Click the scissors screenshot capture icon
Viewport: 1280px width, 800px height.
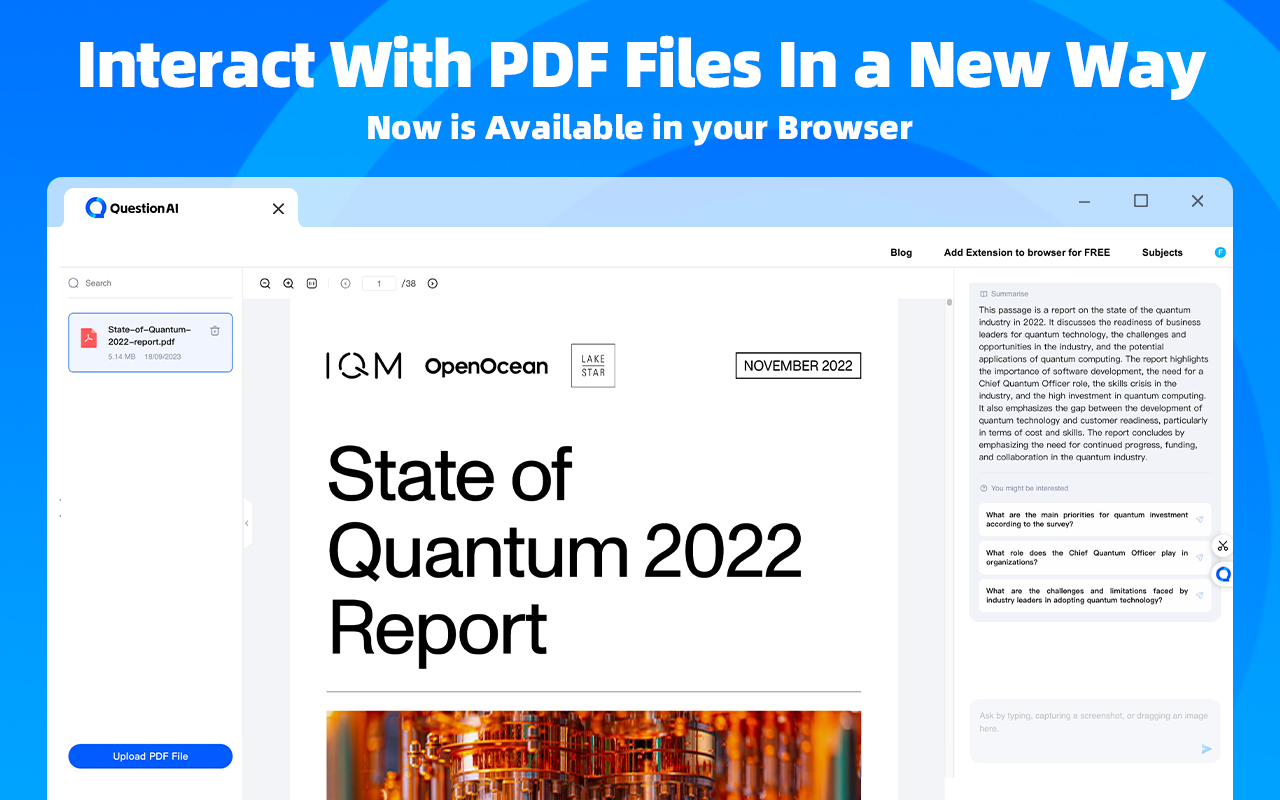[x=1222, y=546]
